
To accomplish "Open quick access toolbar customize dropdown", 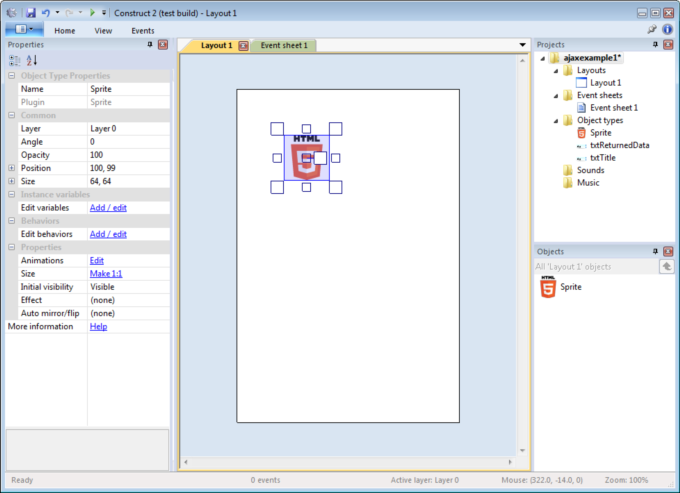I will [x=104, y=13].
